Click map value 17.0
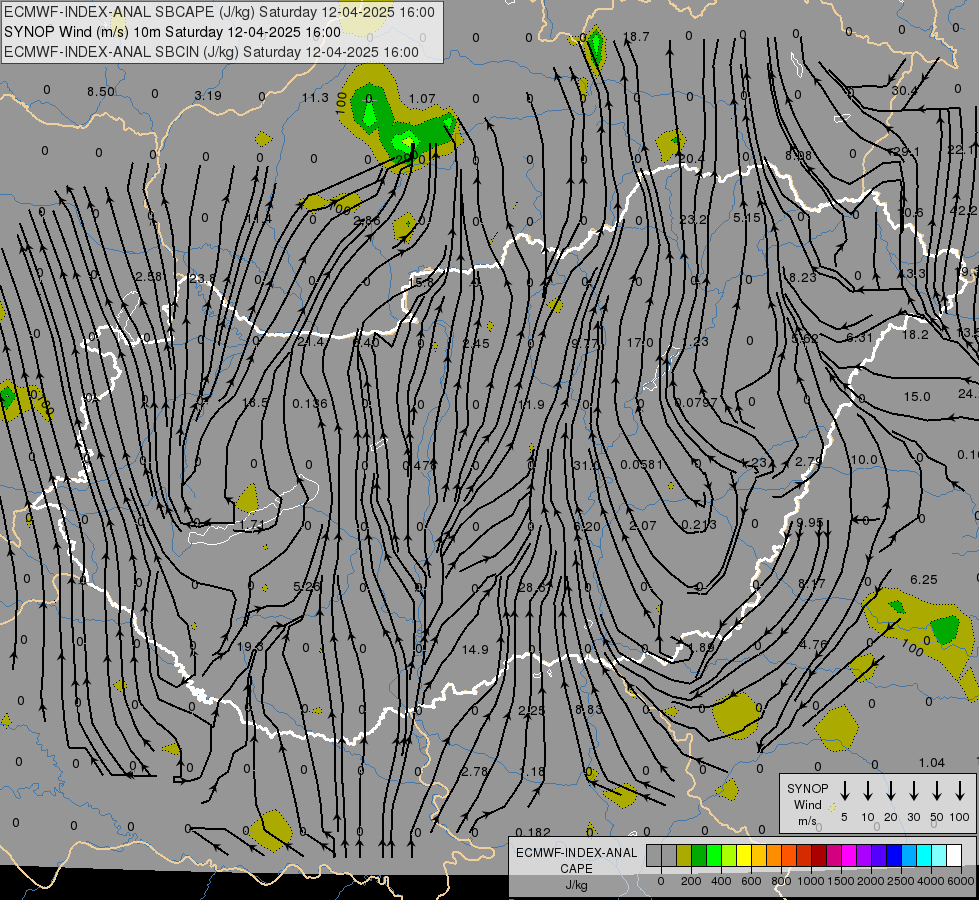This screenshot has height=900, width=979. tap(640, 342)
